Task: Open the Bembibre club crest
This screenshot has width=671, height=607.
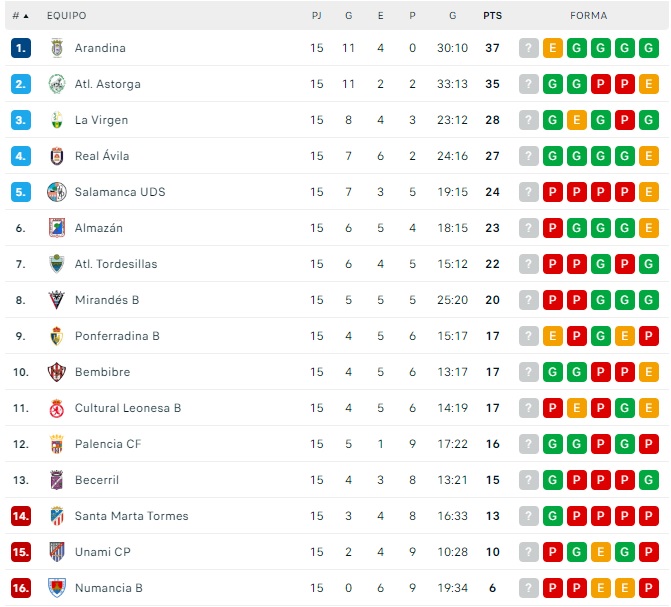Action: [x=56, y=372]
